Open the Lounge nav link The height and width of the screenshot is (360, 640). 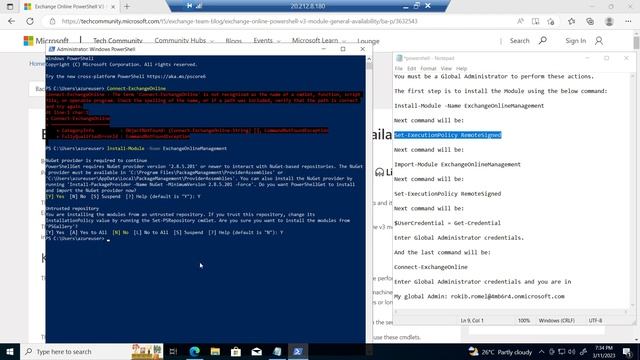coord(368,41)
